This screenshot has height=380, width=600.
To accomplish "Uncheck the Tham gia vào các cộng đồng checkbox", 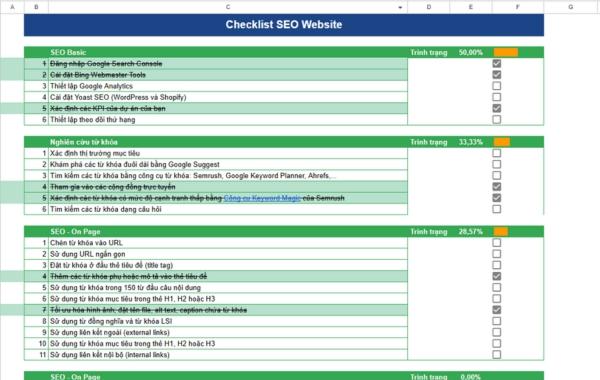I will [x=497, y=187].
